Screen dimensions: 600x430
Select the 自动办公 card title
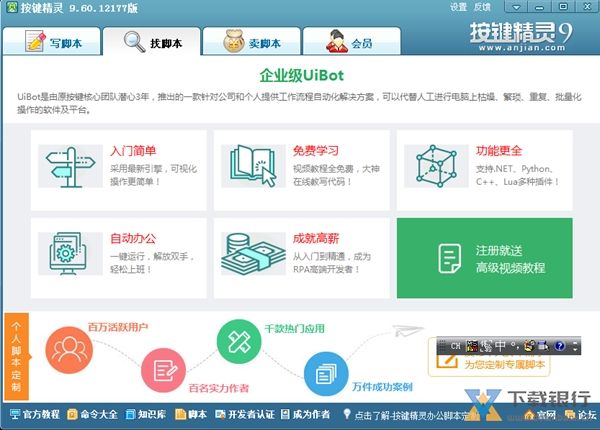133,238
